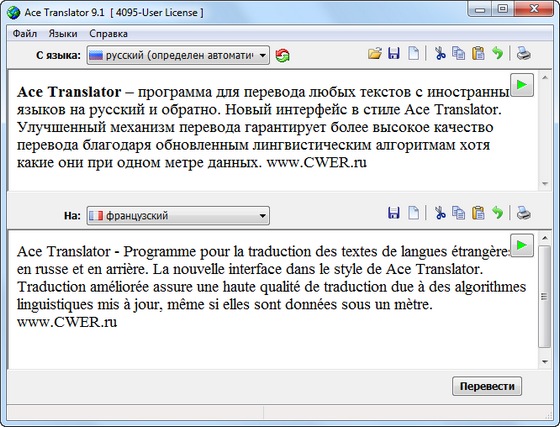This screenshot has height=427, width=560.
Task: Click the 'На:' label
Action: pos(72,216)
